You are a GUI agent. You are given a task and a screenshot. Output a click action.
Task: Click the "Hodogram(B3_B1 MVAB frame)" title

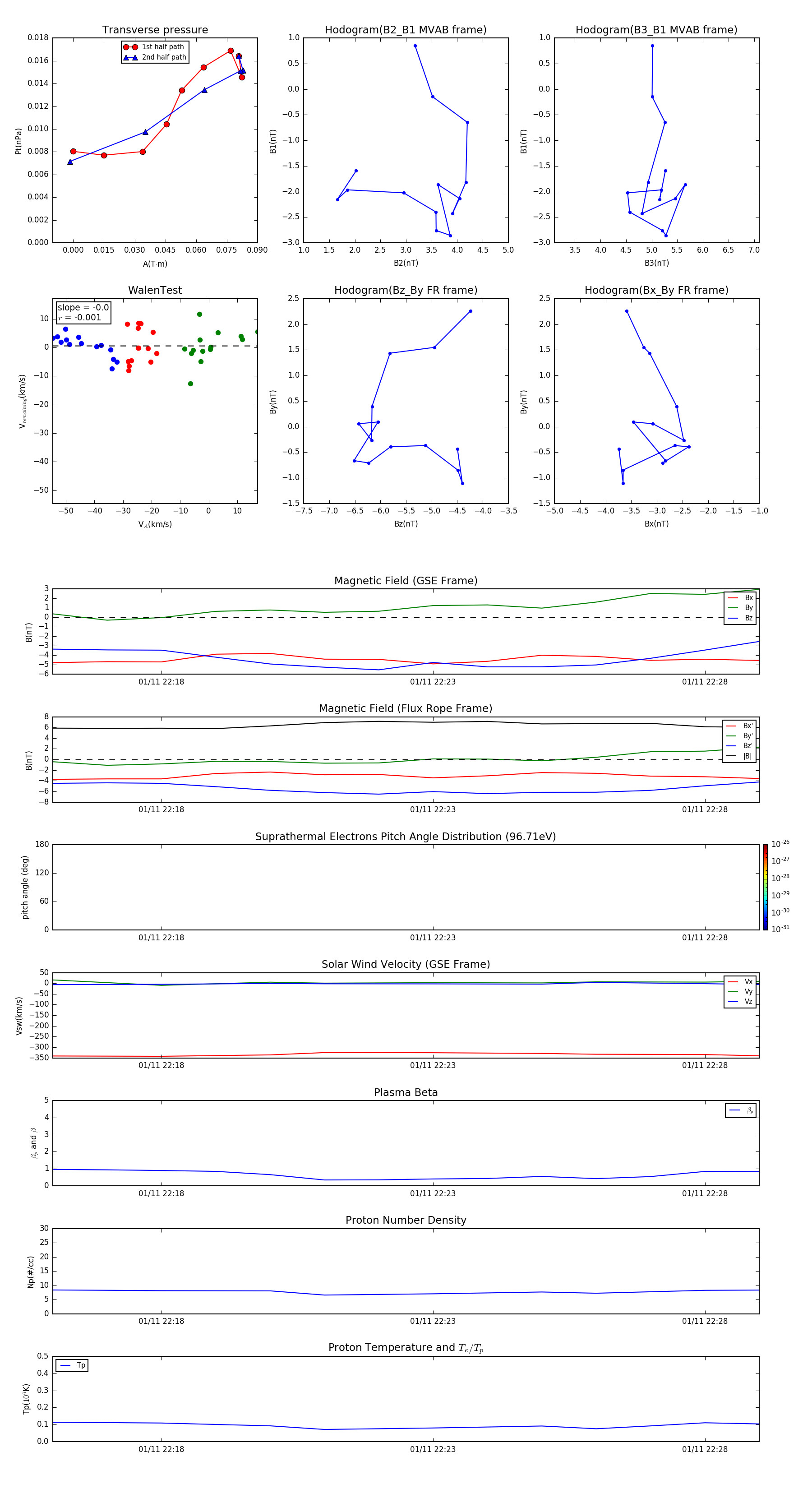click(656, 30)
